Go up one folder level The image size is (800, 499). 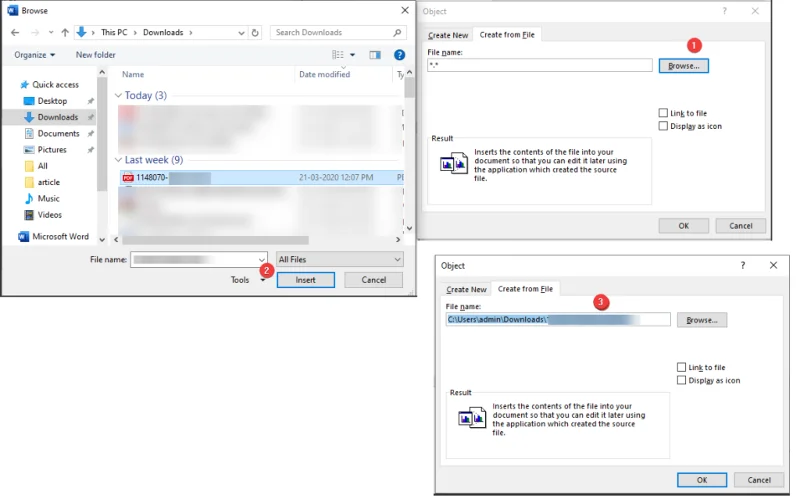point(65,33)
